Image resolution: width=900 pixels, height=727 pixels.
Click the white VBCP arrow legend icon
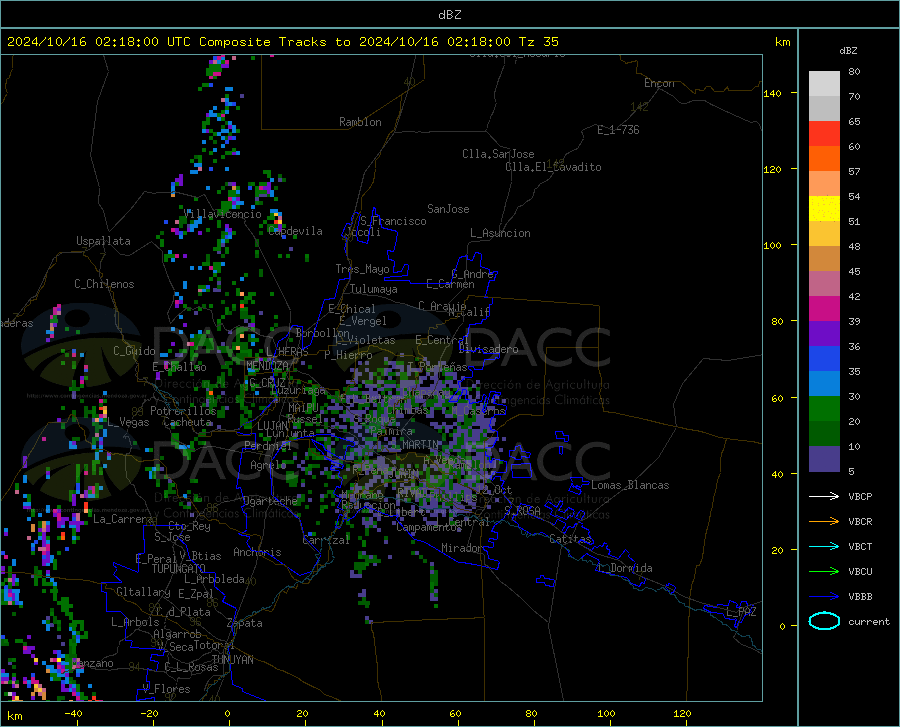(824, 496)
